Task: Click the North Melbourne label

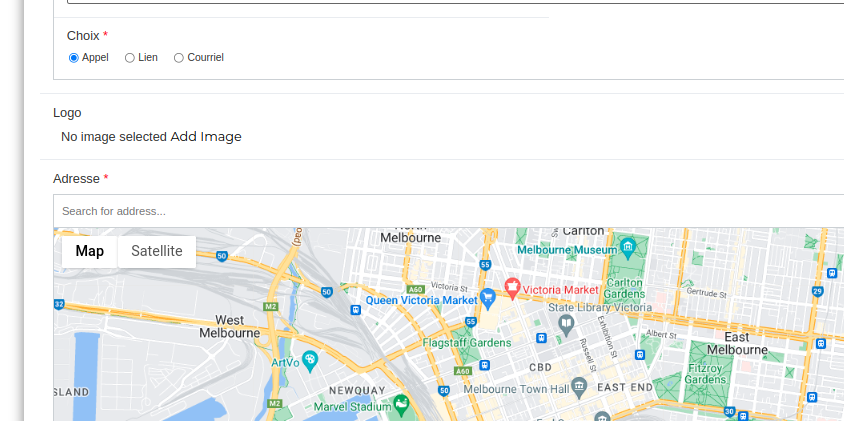Action: pos(411,233)
